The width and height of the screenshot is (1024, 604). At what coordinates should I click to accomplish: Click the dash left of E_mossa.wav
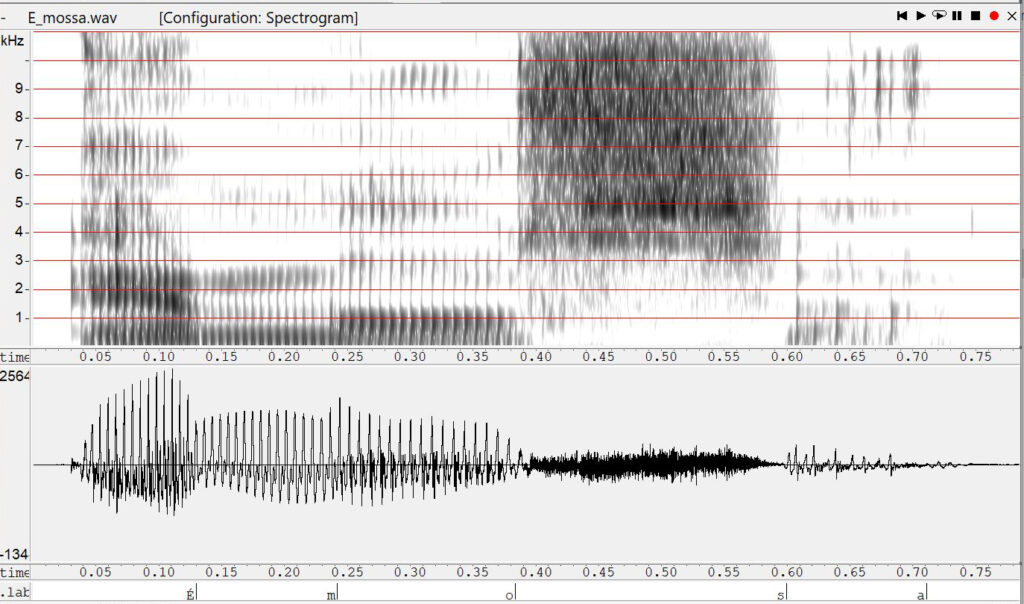[5, 18]
